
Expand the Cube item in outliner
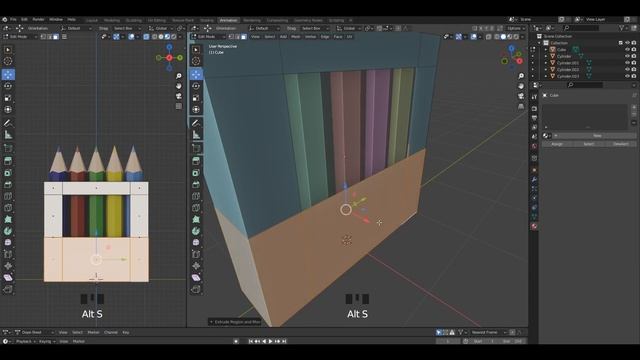point(546,49)
